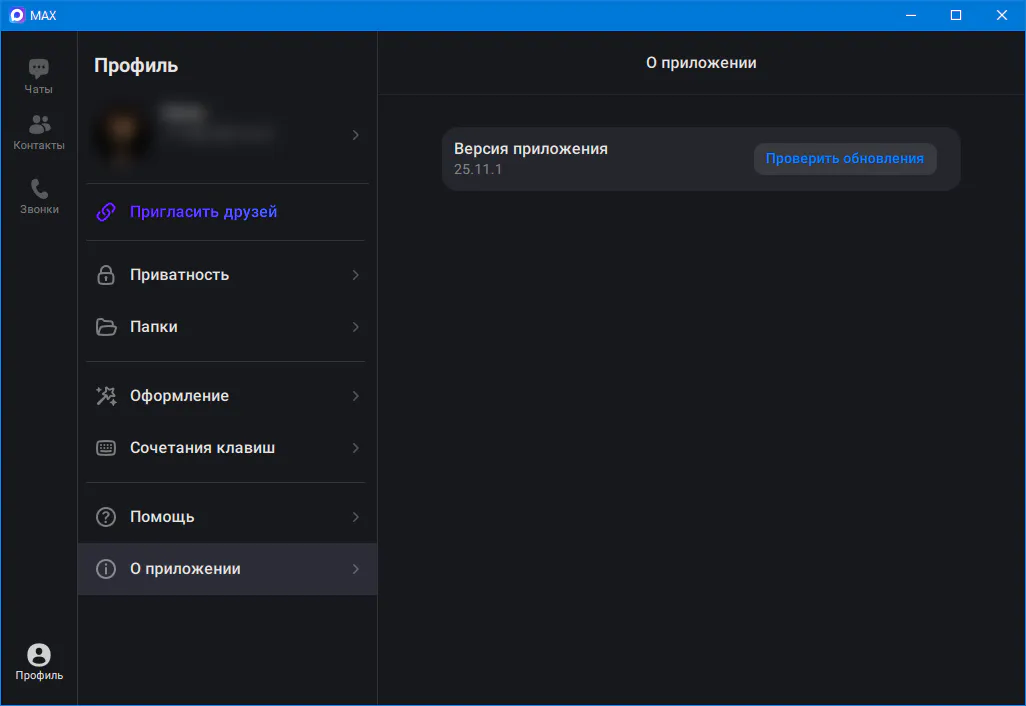Open the Папки settings item

[227, 327]
